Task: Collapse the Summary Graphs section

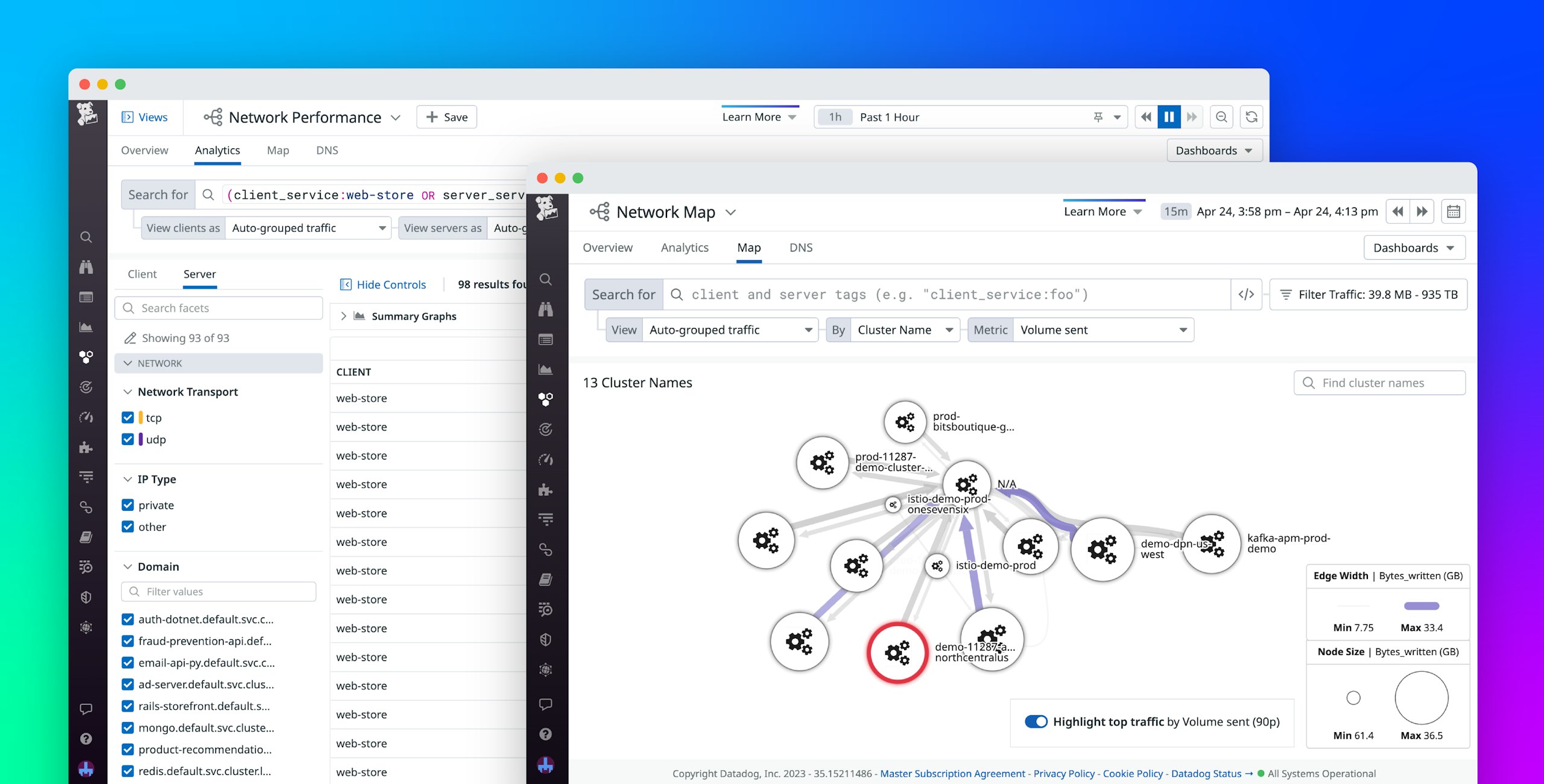Action: click(x=343, y=315)
